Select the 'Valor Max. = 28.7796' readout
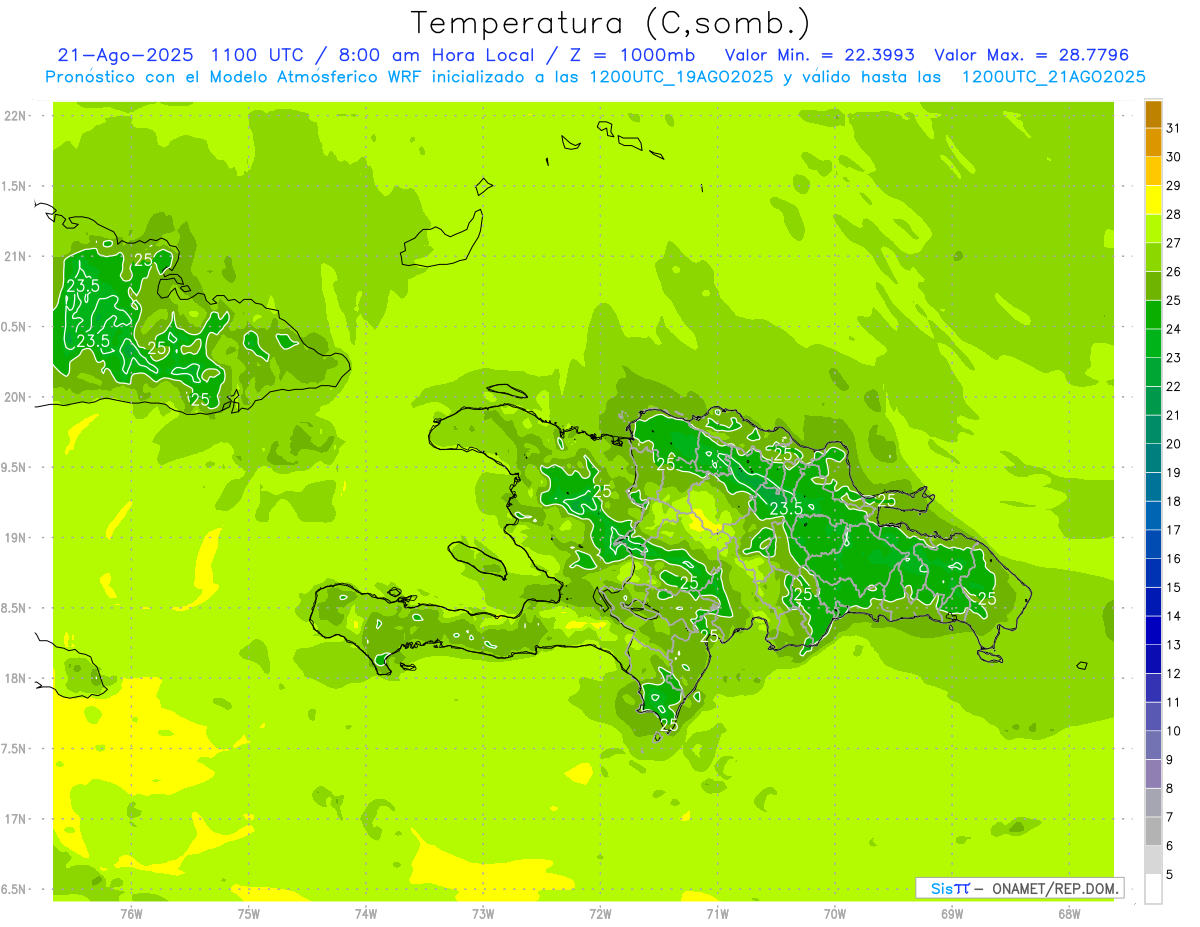This screenshot has width=1200, height=927. pos(1031,55)
